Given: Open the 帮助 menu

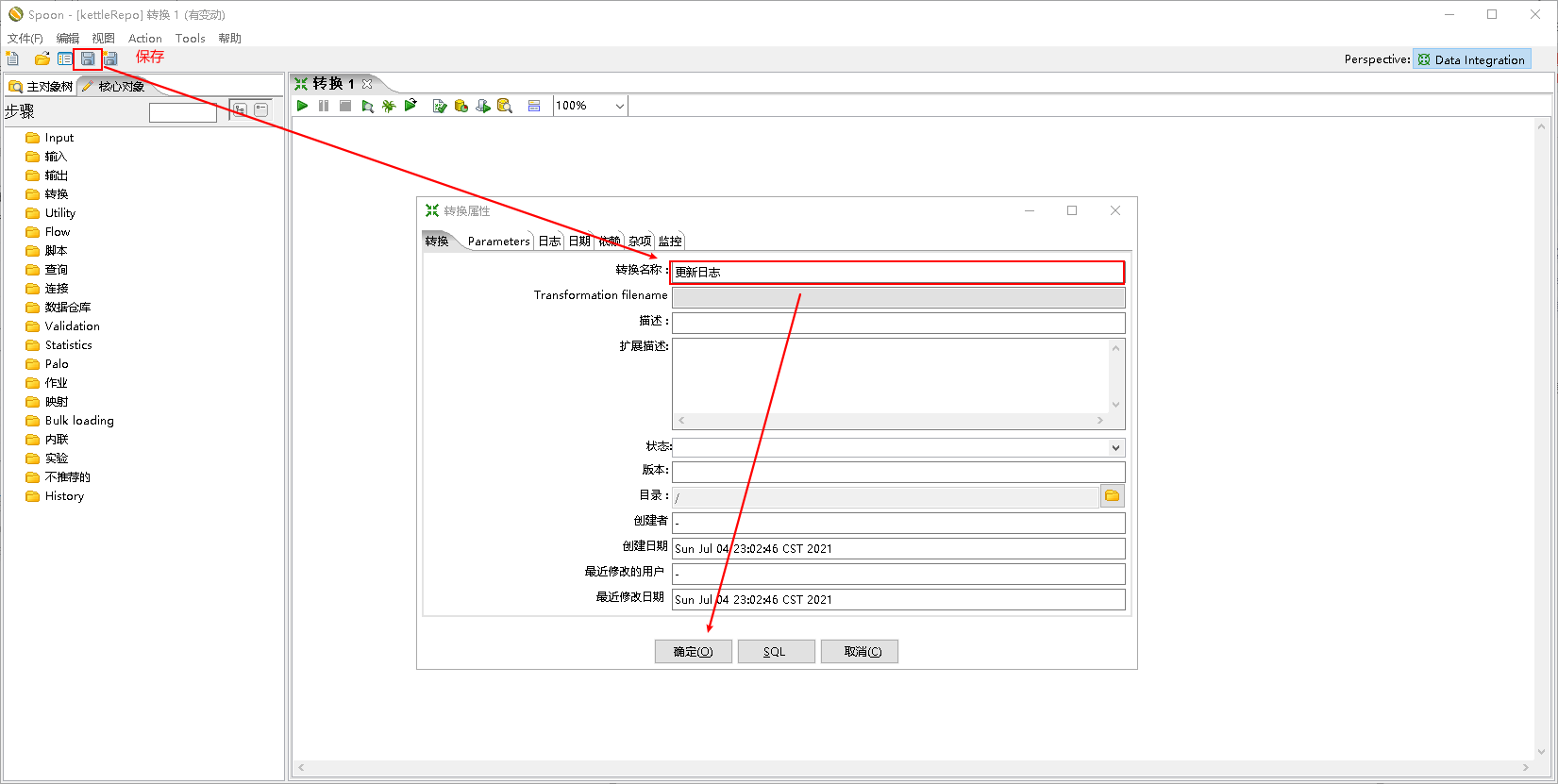Looking at the screenshot, I should point(230,39).
